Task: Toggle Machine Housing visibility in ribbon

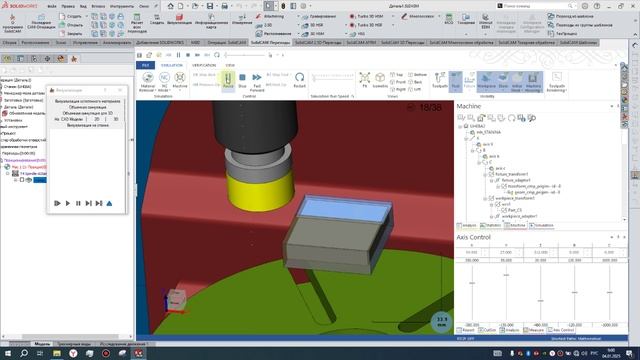Action: click(x=533, y=81)
